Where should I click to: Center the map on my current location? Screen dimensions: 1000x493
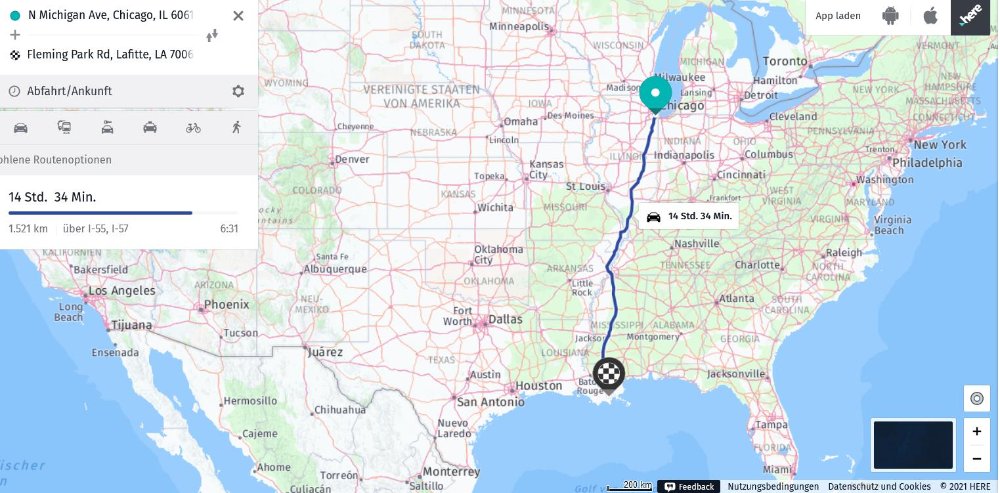(x=976, y=399)
